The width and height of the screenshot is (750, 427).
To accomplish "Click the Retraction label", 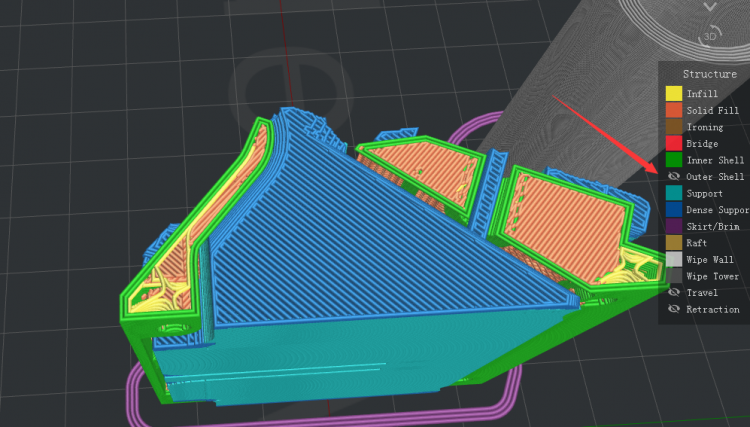I will coord(713,309).
